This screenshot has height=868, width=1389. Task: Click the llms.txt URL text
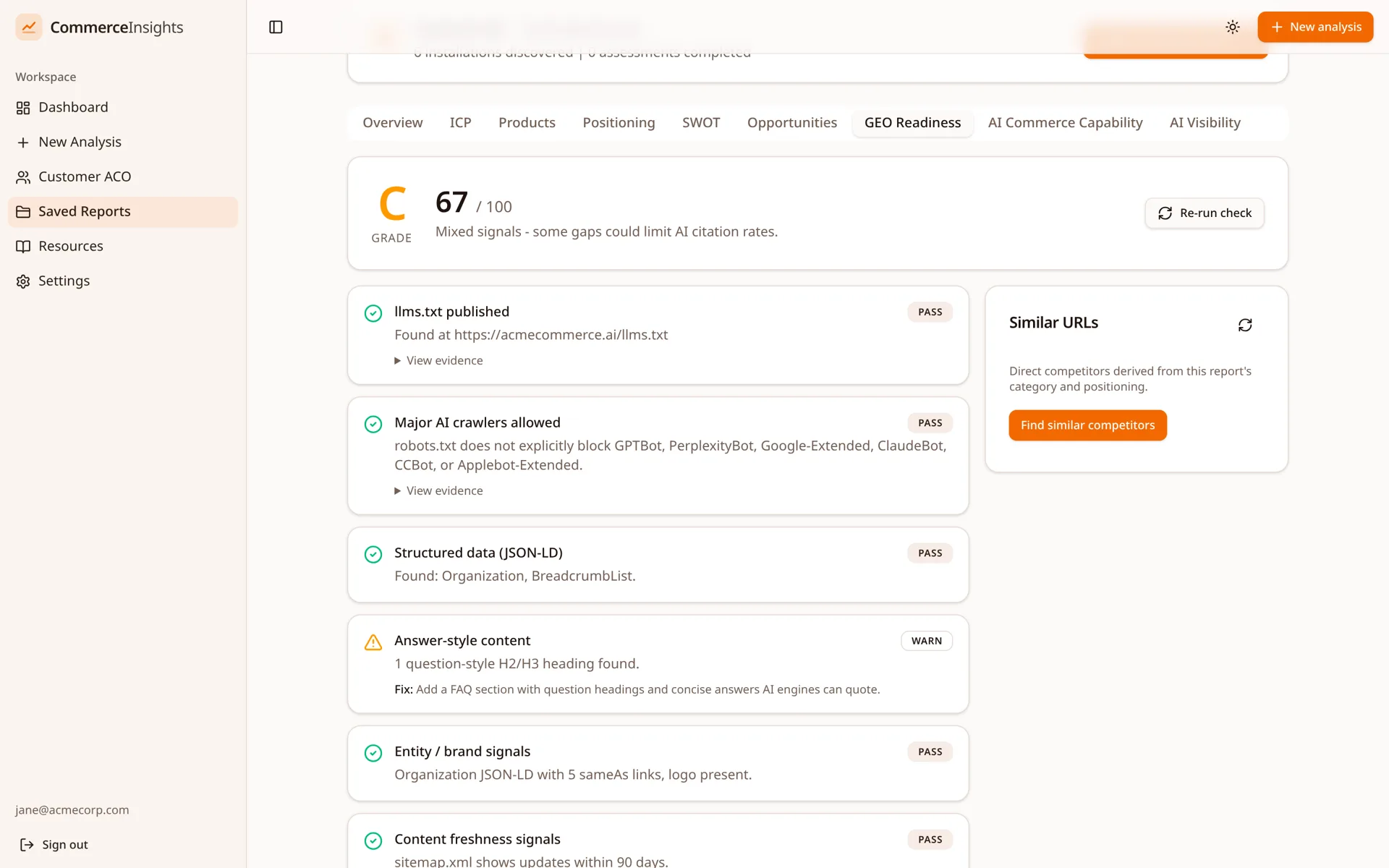pyautogui.click(x=561, y=335)
